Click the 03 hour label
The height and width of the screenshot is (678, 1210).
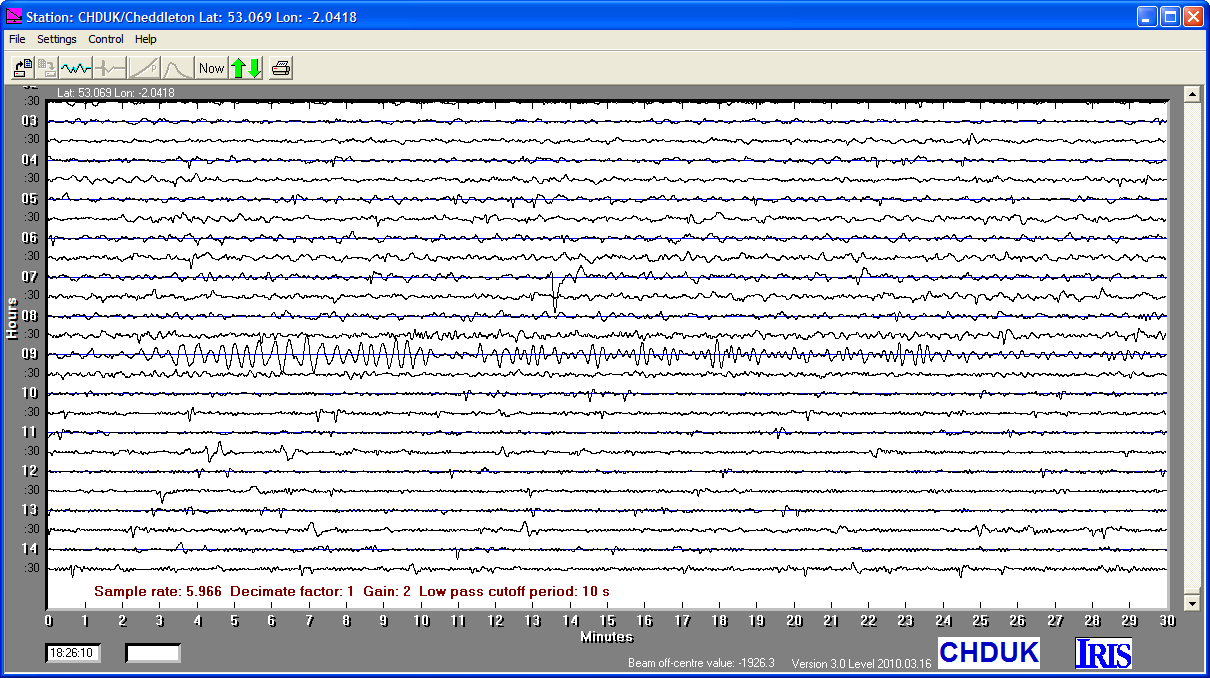click(29, 120)
